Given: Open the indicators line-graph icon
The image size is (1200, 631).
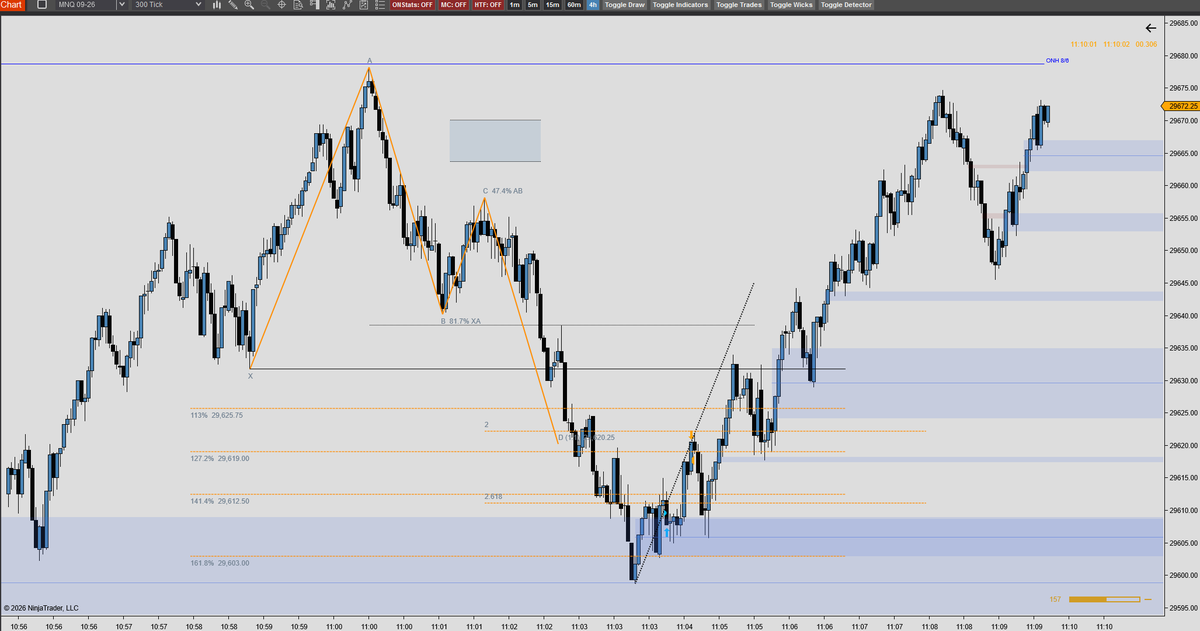Looking at the screenshot, I should [346, 5].
